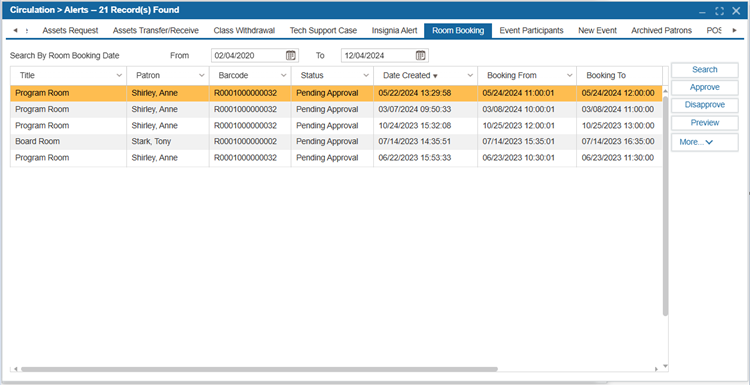Minimize the Alerts window
750x385 pixels.
(702, 11)
